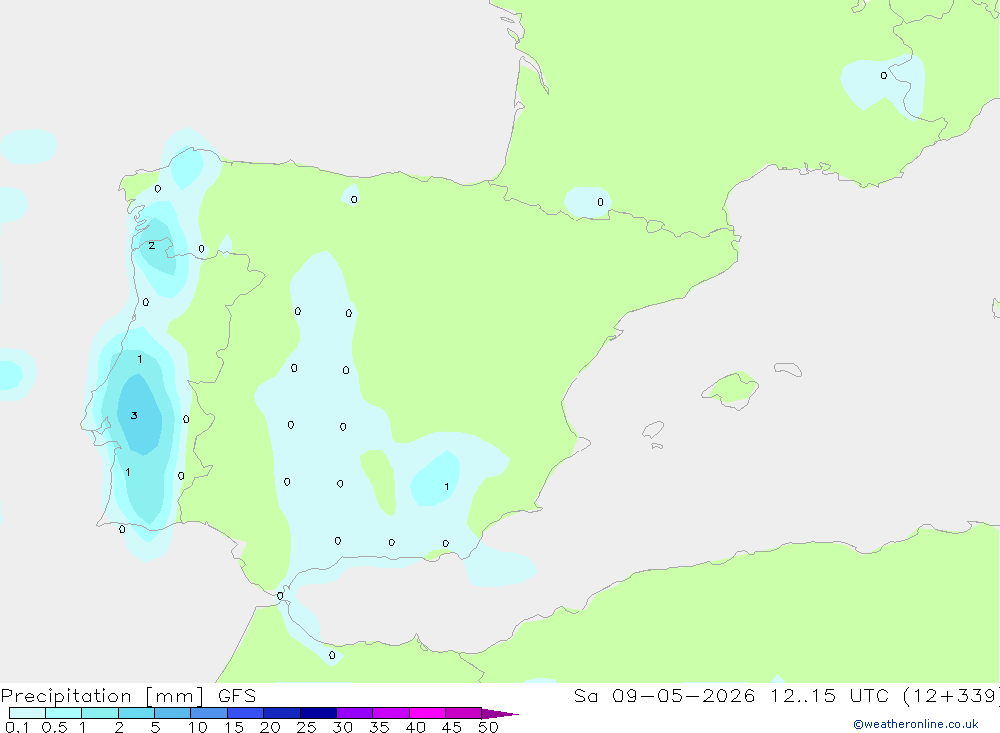This screenshot has height=733, width=1000.
Task: Click the 25–30 mm navy legend box
Action: tap(318, 713)
